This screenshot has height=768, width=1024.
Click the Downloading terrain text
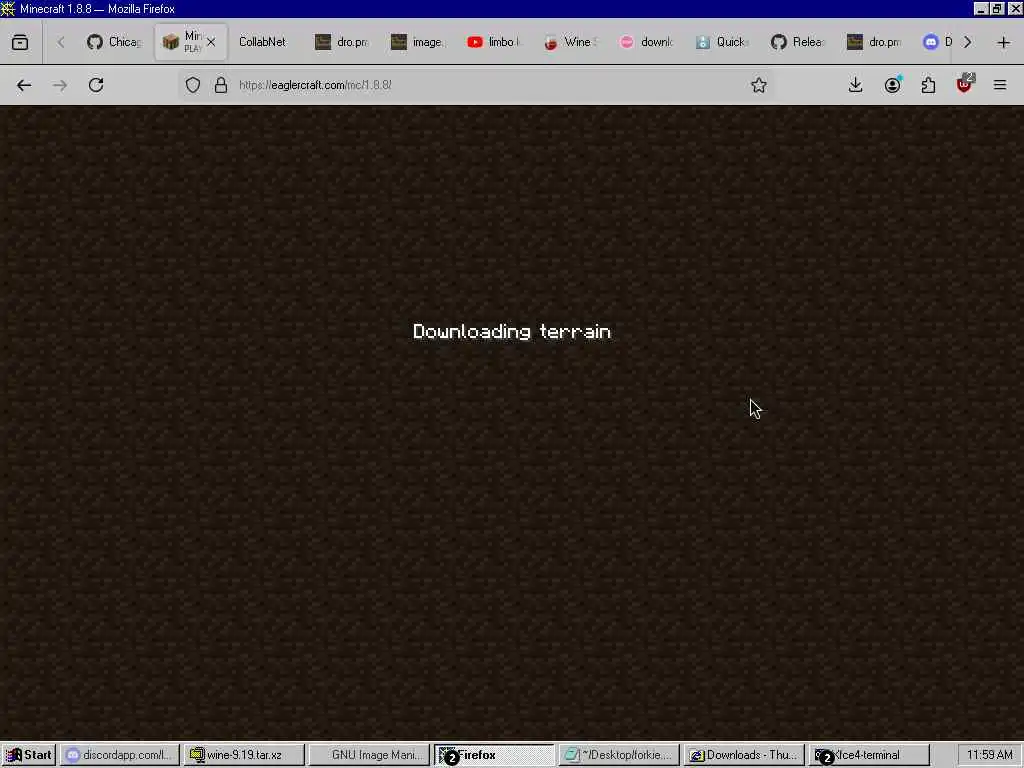click(512, 332)
